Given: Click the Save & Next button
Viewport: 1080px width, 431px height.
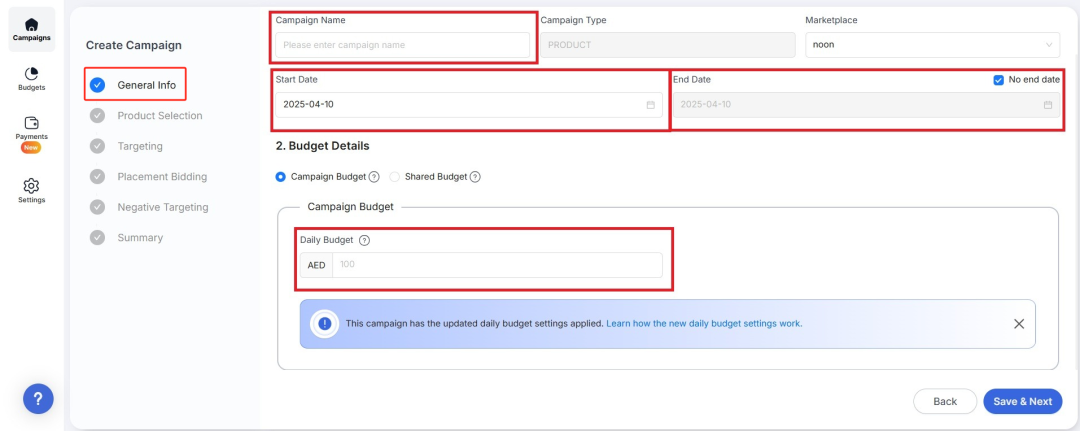Looking at the screenshot, I should [1022, 401].
